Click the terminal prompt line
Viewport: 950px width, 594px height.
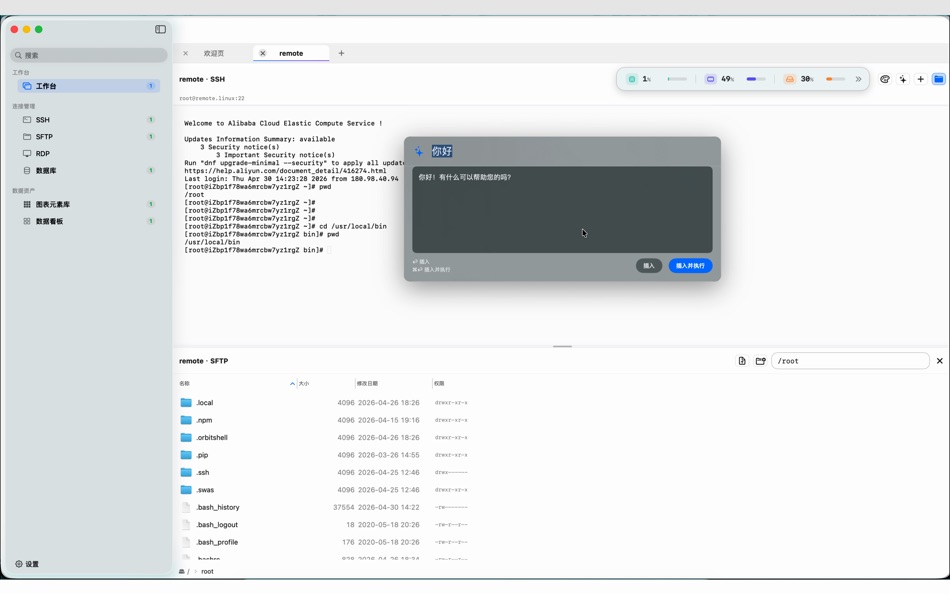(x=256, y=250)
